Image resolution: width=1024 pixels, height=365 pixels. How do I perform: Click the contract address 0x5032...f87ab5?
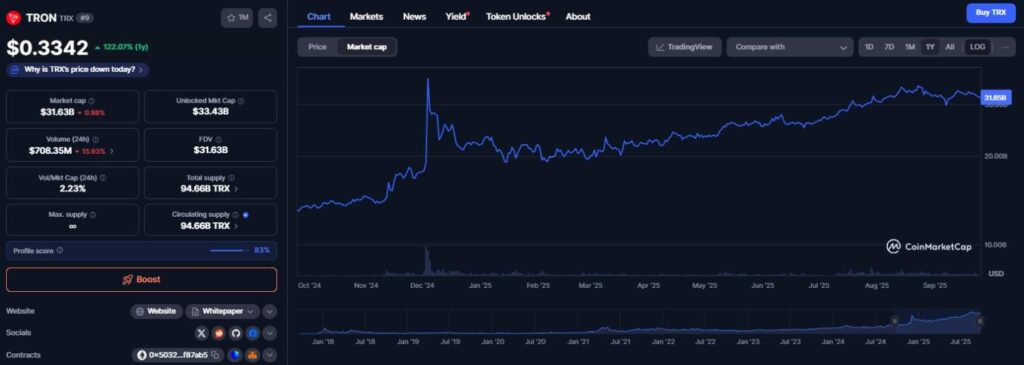click(178, 355)
